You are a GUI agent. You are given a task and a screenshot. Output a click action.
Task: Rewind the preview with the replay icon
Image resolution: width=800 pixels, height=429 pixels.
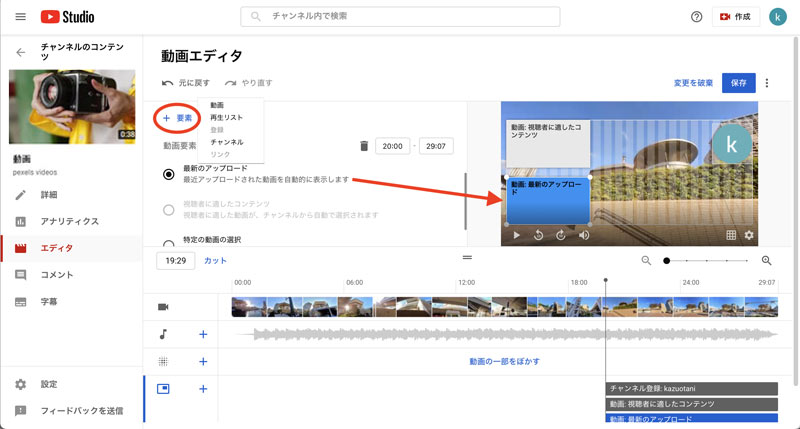[538, 235]
